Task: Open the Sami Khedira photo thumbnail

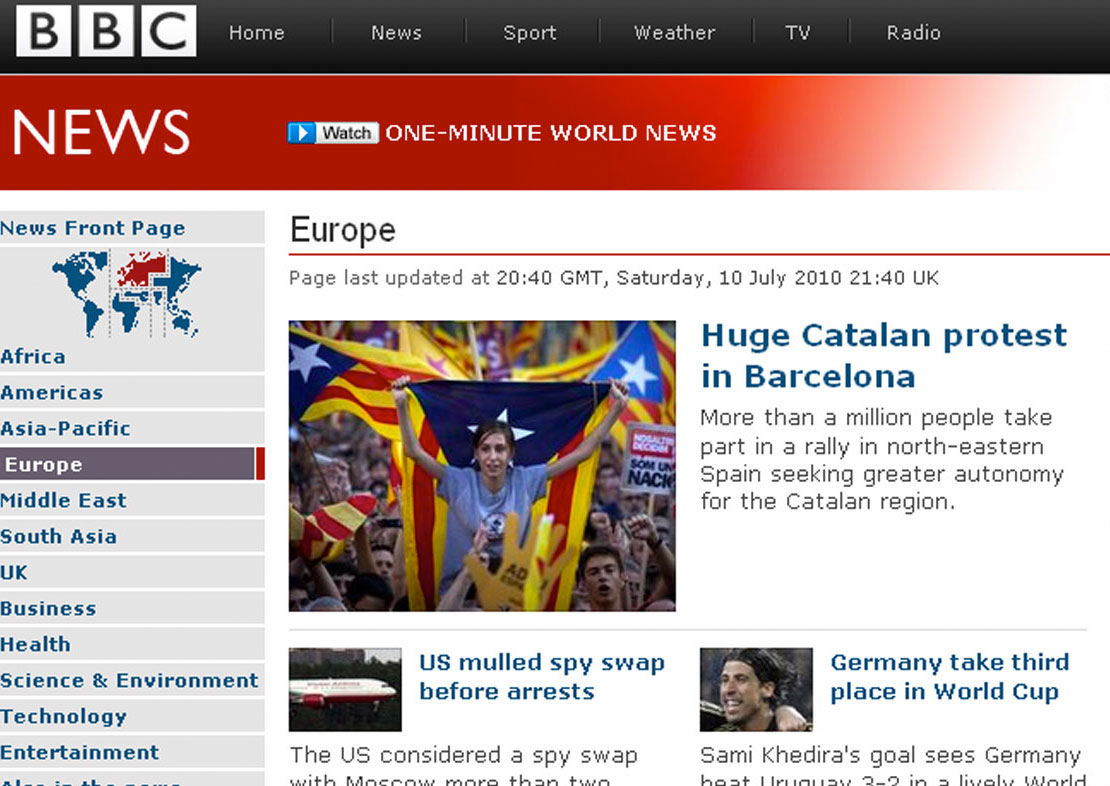Action: tap(756, 689)
